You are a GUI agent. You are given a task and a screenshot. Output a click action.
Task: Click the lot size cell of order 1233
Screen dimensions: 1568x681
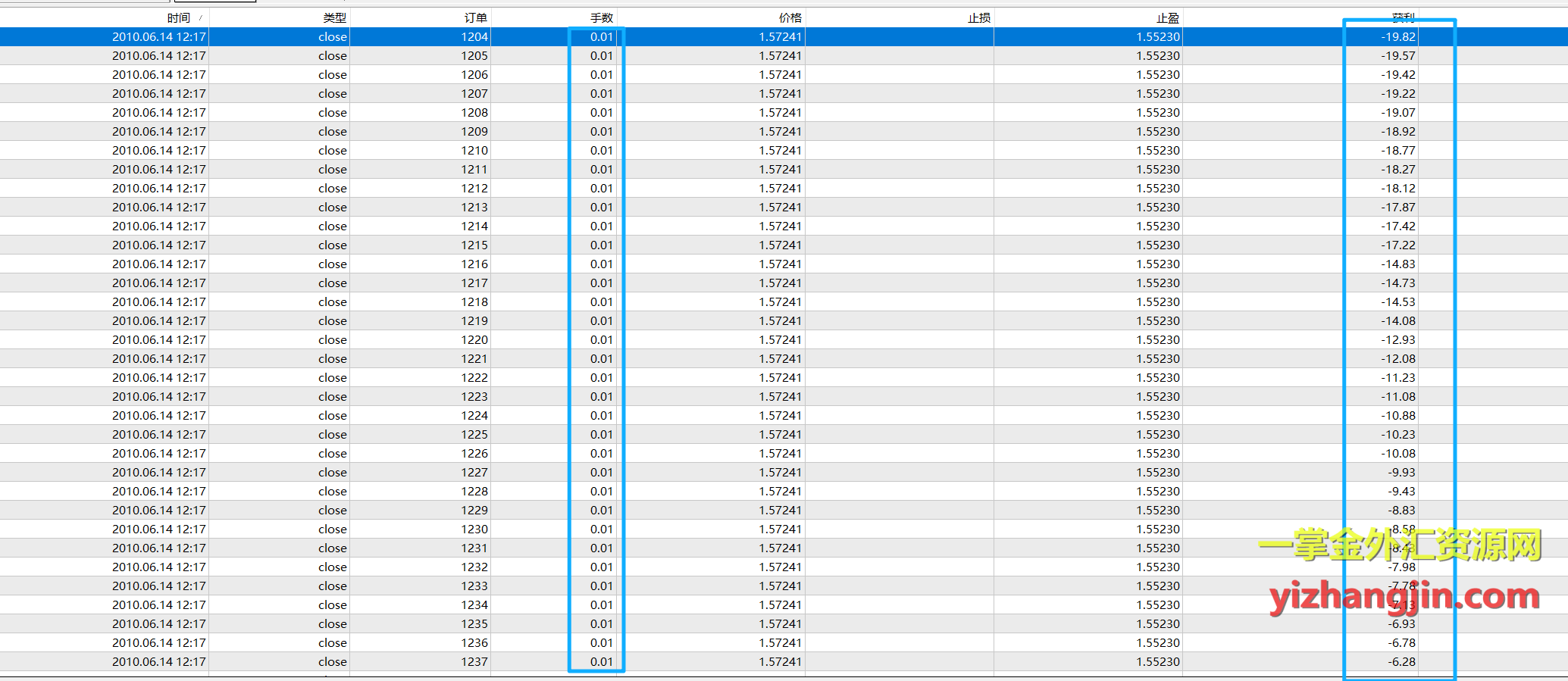601,586
